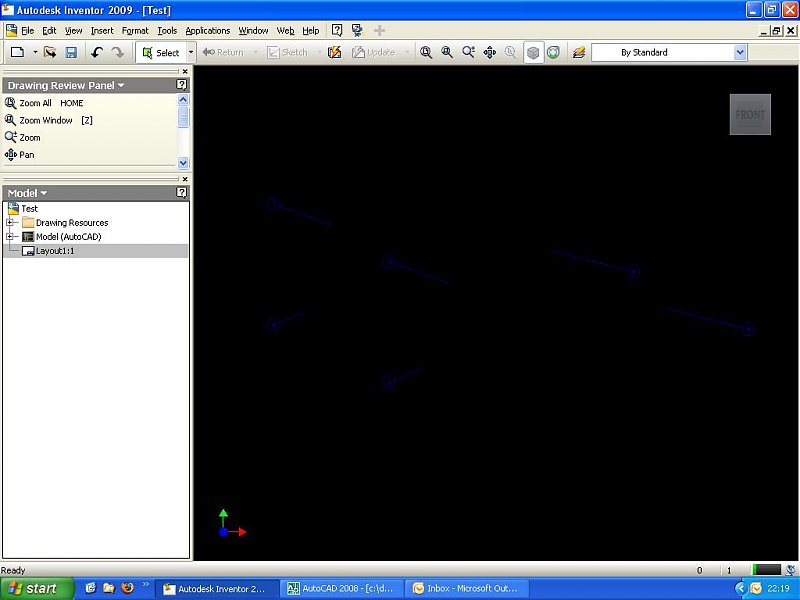
Task: Toggle the shaded display cube icon
Action: click(x=533, y=52)
